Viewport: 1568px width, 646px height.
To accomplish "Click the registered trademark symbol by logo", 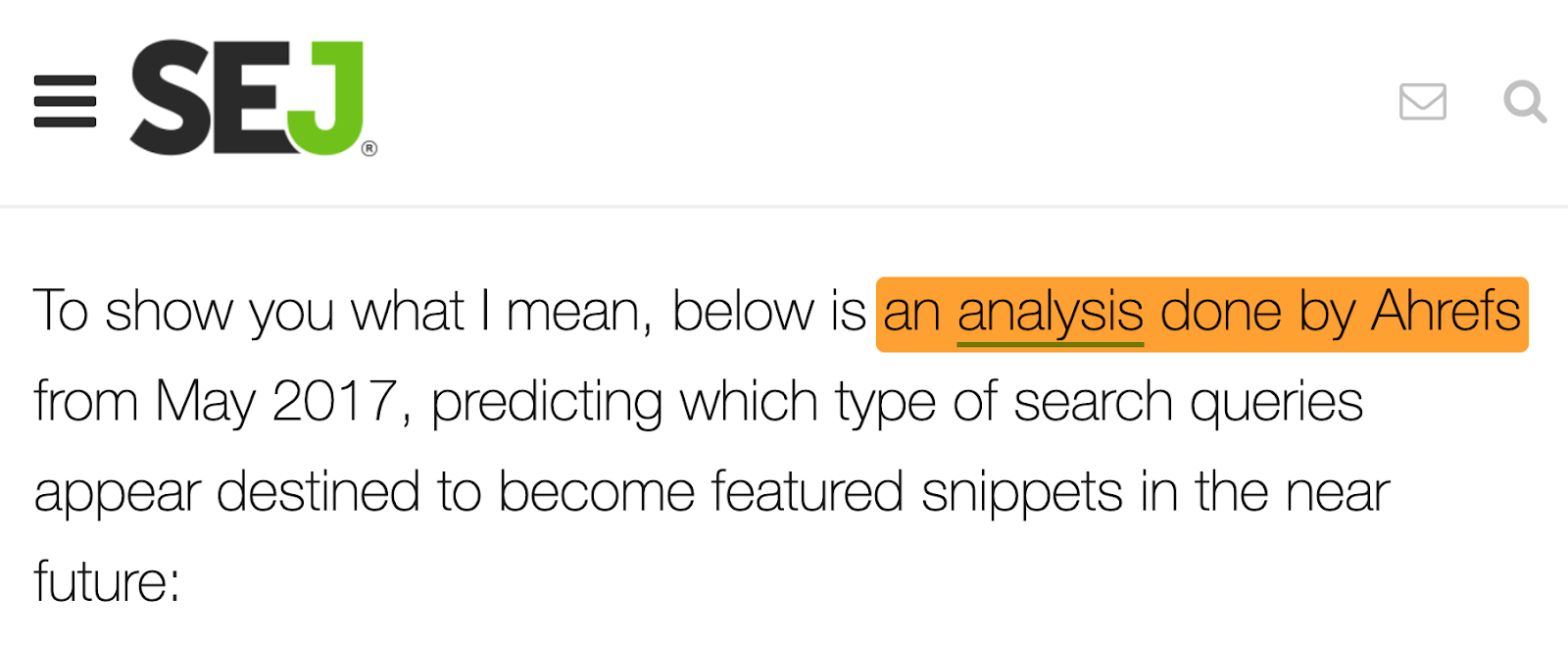I will pos(369,148).
